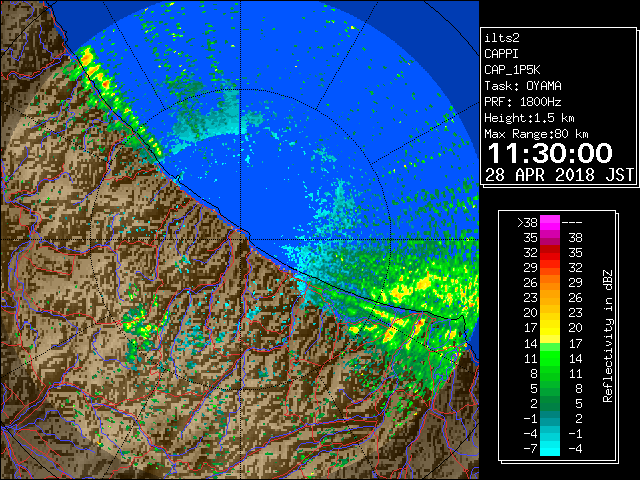Select the 'CAP_1P5K' text
640x480 pixels.
click(512, 70)
